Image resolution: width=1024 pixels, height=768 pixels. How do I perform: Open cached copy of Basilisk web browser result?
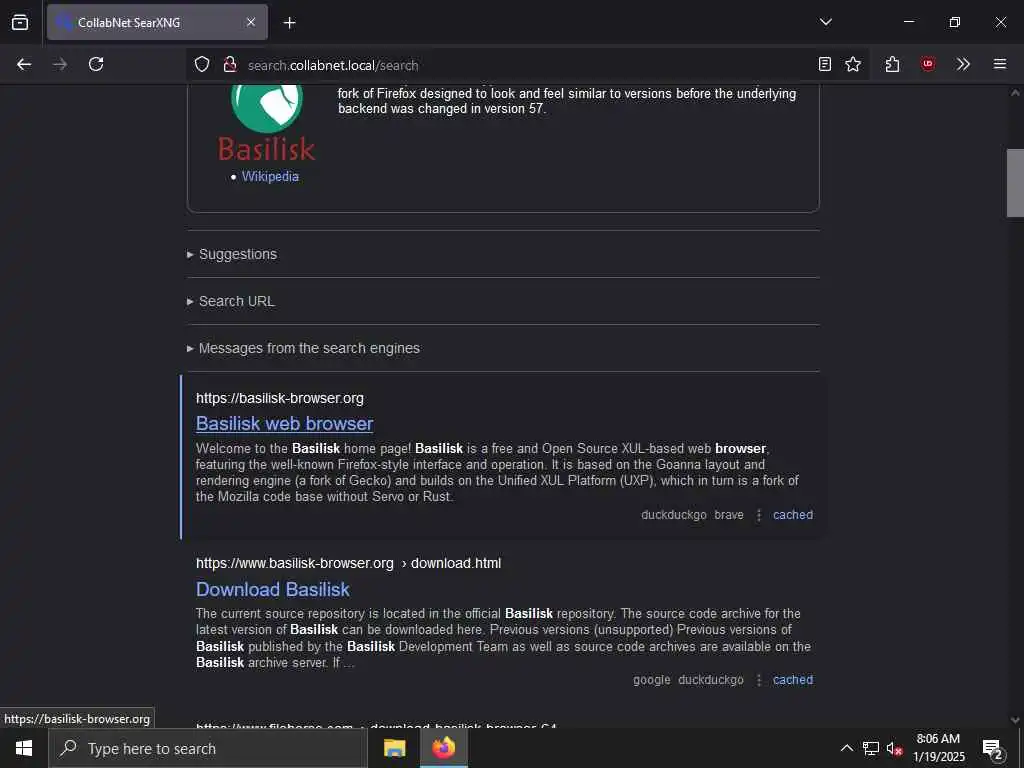(793, 515)
